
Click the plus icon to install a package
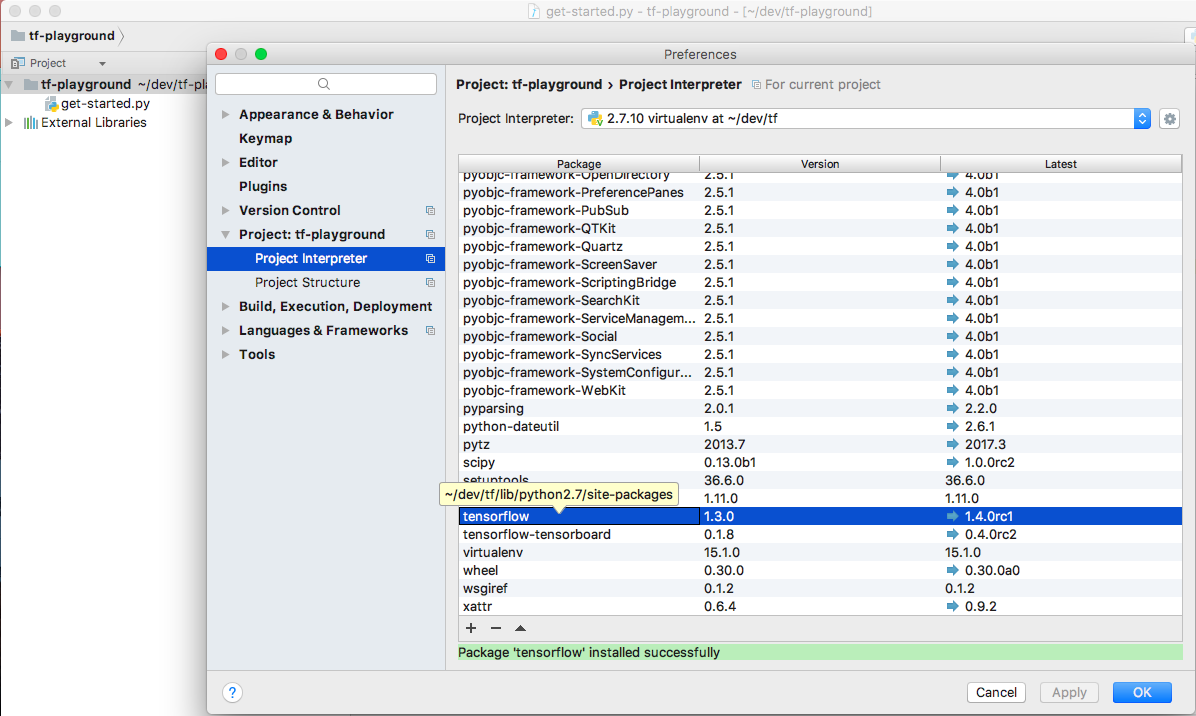[x=471, y=628]
